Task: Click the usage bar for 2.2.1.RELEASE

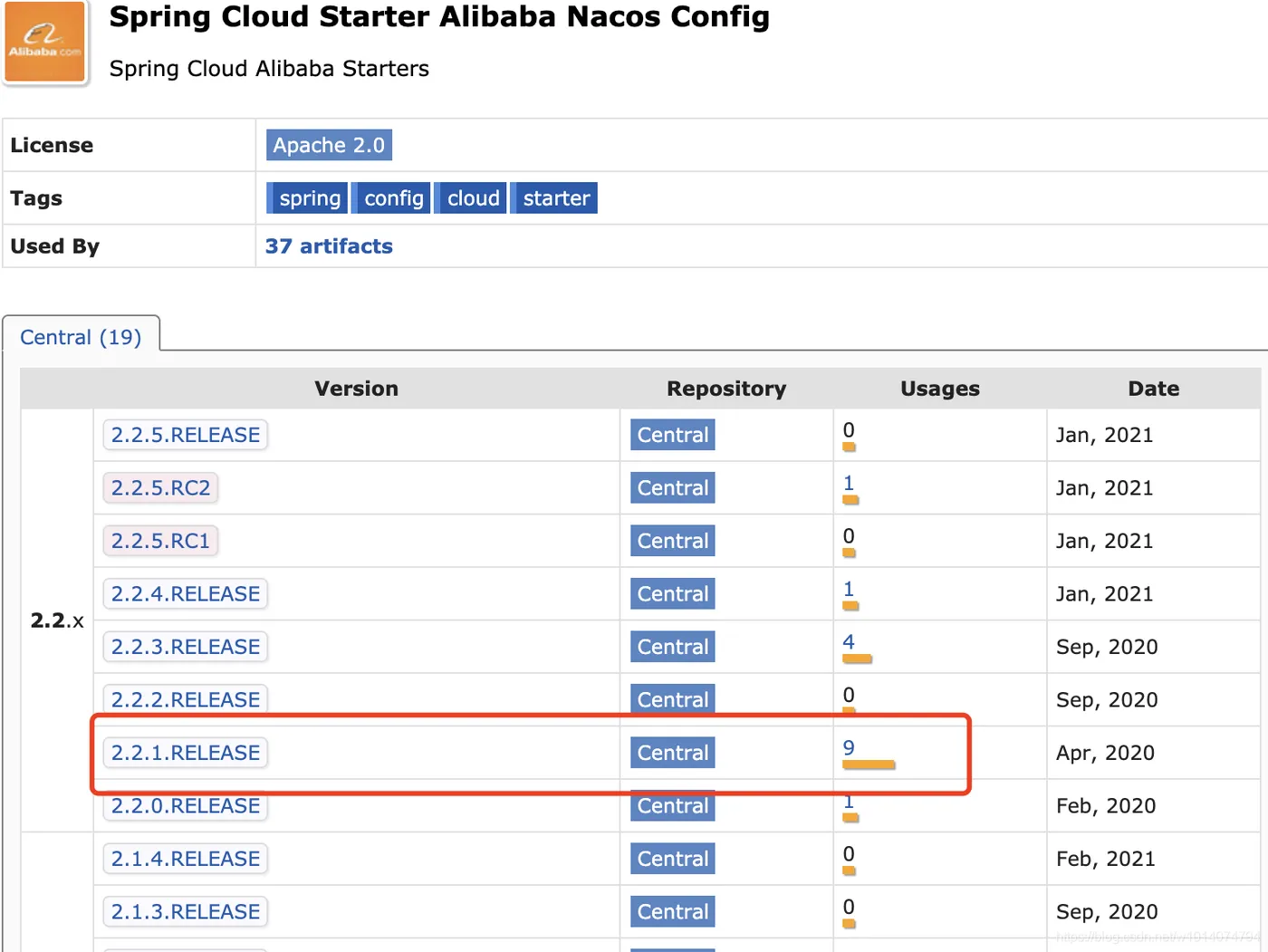Action: click(x=869, y=765)
